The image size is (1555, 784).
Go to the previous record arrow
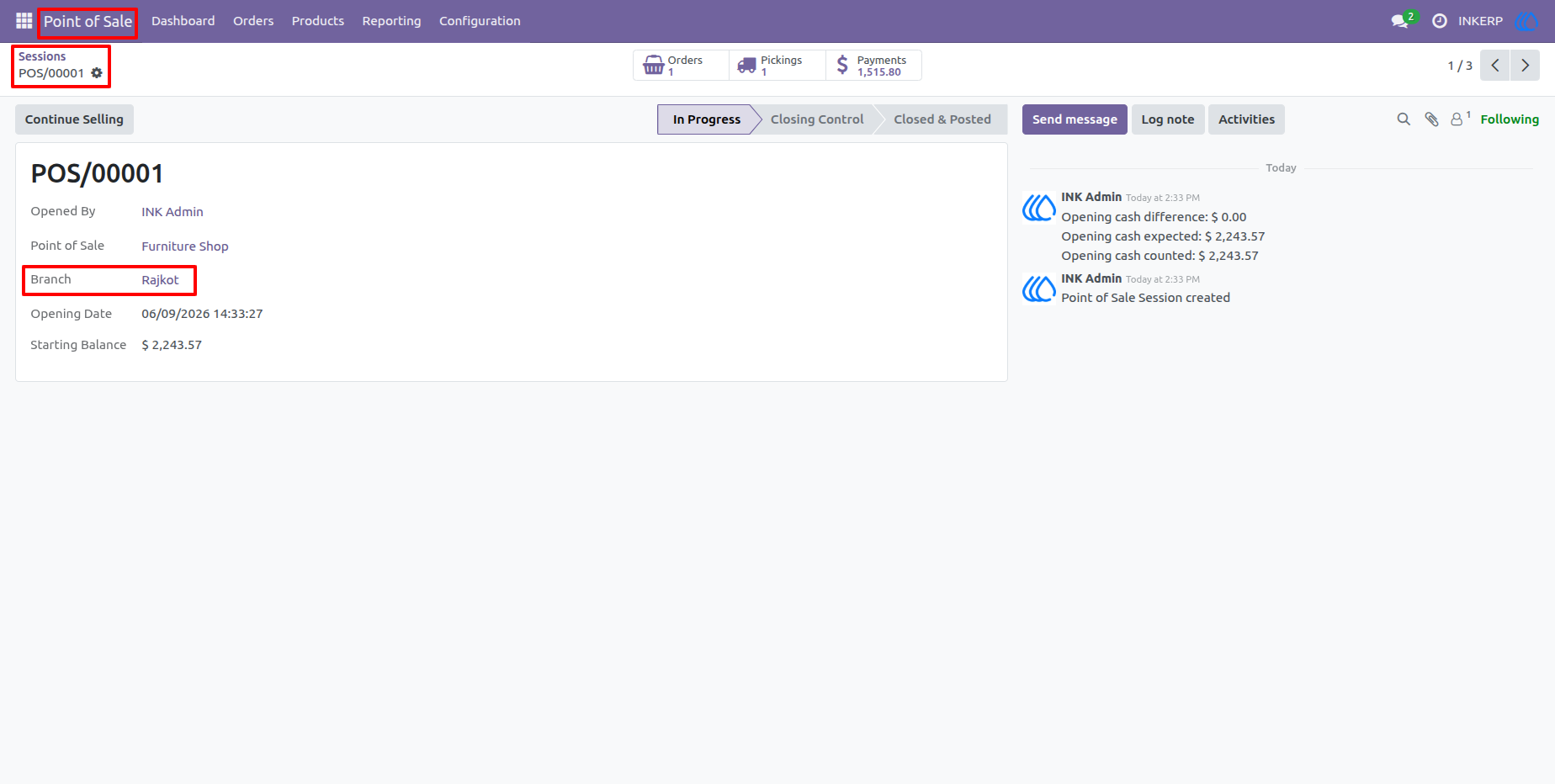[1495, 66]
